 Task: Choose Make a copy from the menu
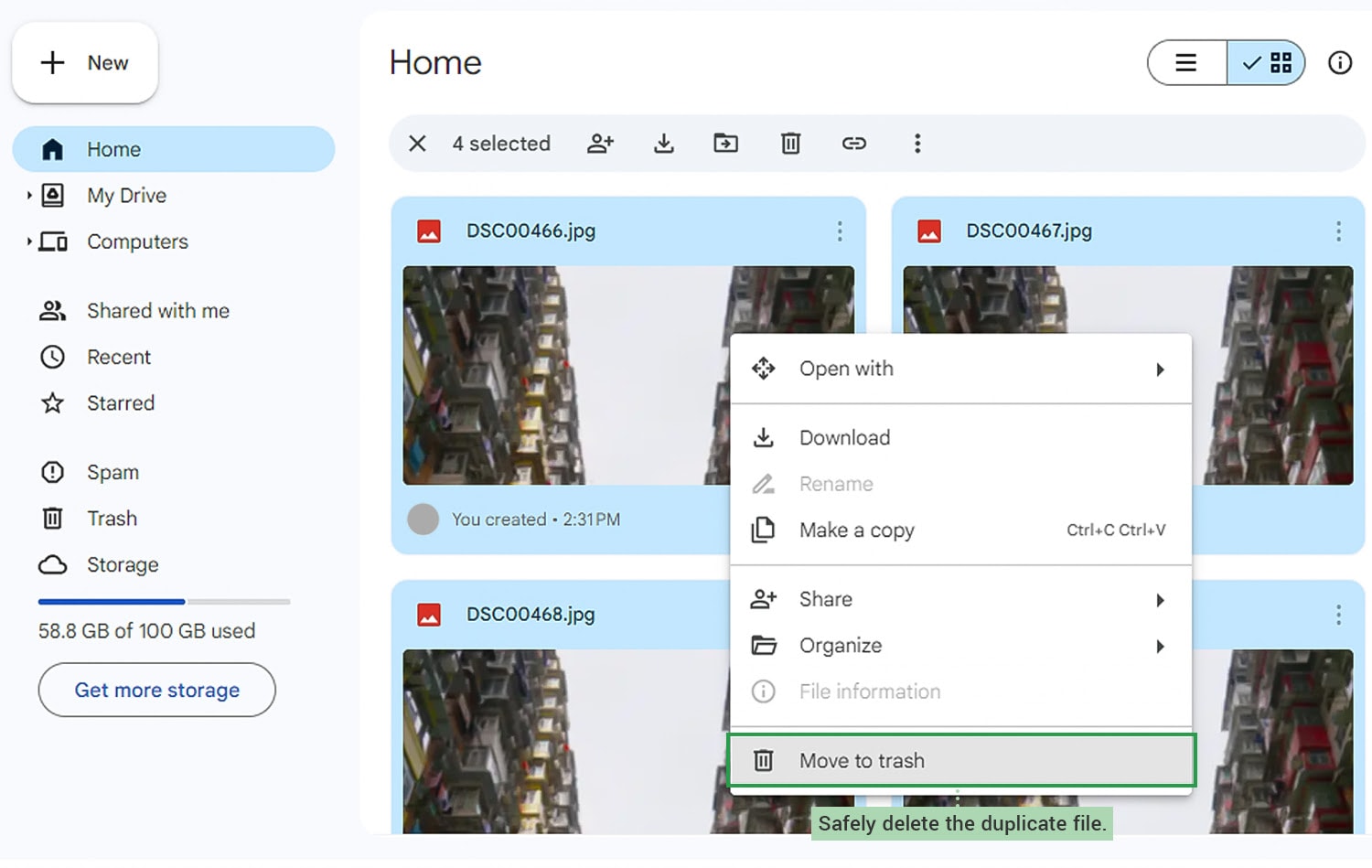pyautogui.click(x=856, y=530)
